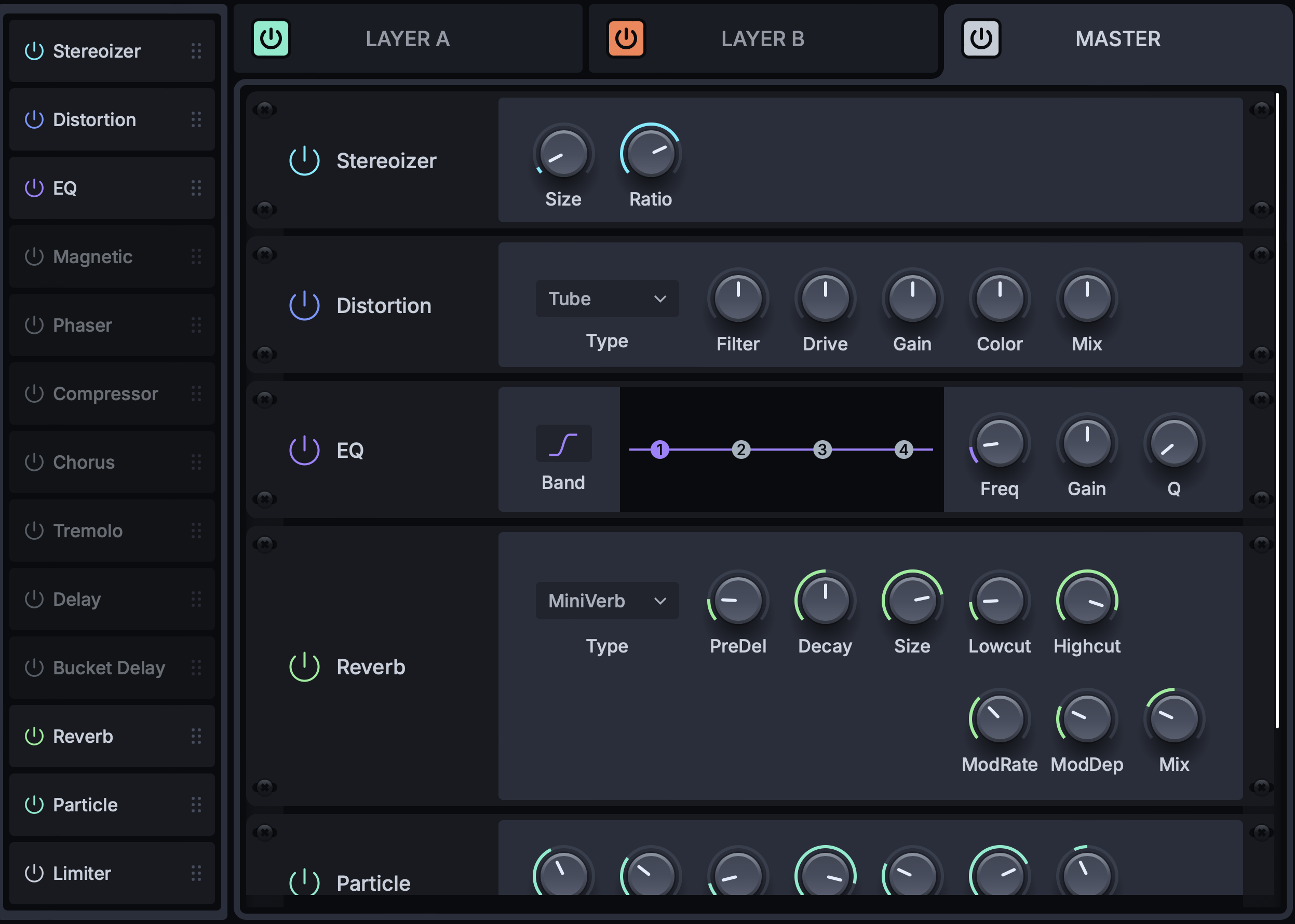Disable Particle via its sidebar power icon
The image size is (1295, 924).
pyautogui.click(x=34, y=805)
